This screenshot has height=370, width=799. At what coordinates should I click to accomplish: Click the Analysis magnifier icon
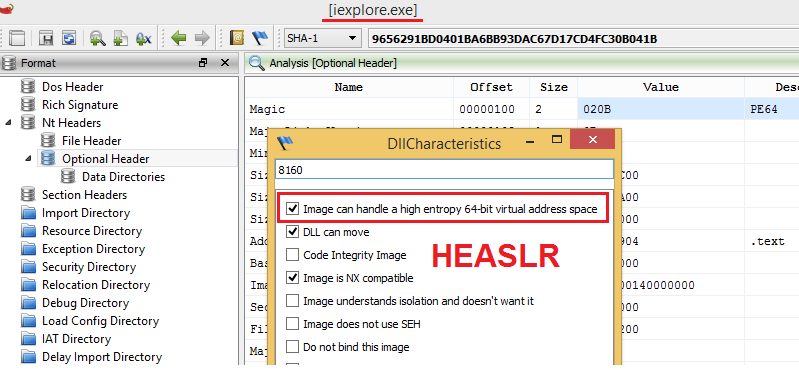[256, 63]
